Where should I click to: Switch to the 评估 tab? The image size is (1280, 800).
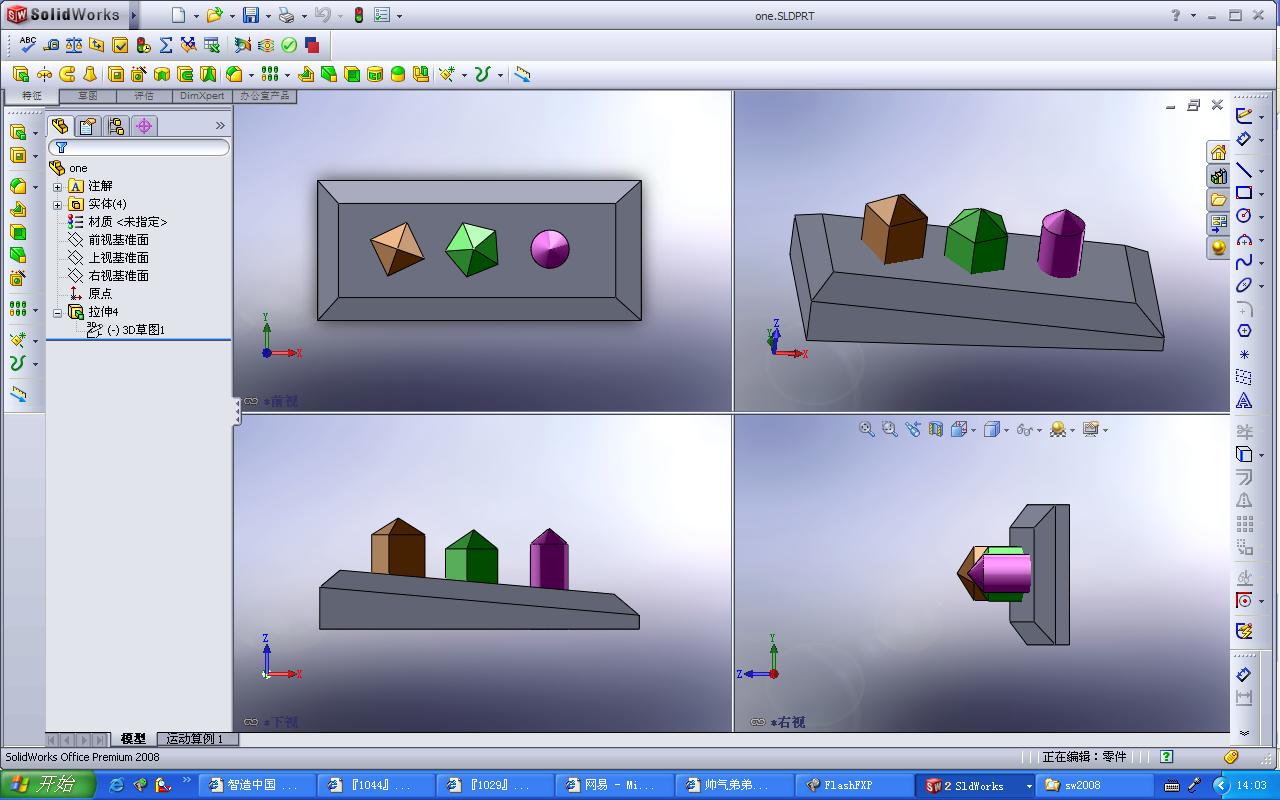(x=144, y=96)
